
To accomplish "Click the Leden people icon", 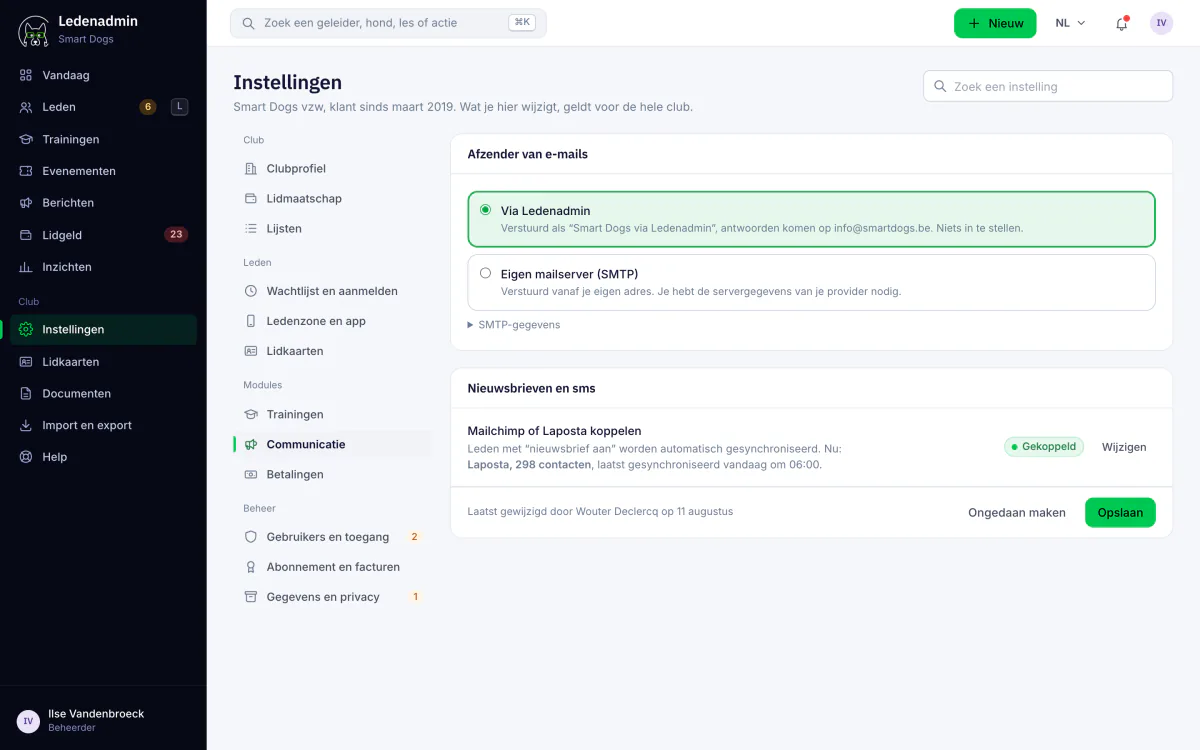I will 26,107.
